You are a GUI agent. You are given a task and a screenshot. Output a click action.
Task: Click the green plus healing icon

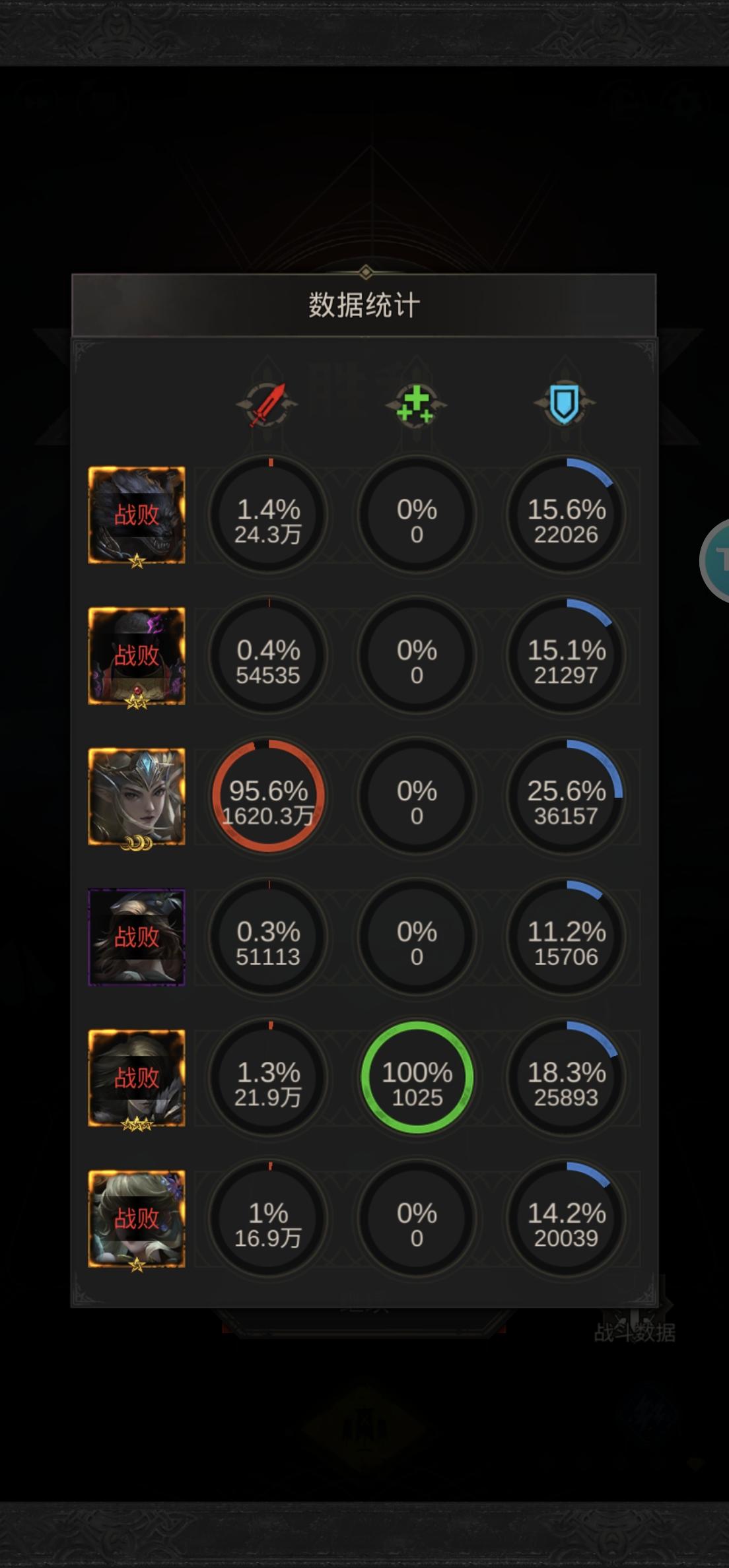[416, 404]
